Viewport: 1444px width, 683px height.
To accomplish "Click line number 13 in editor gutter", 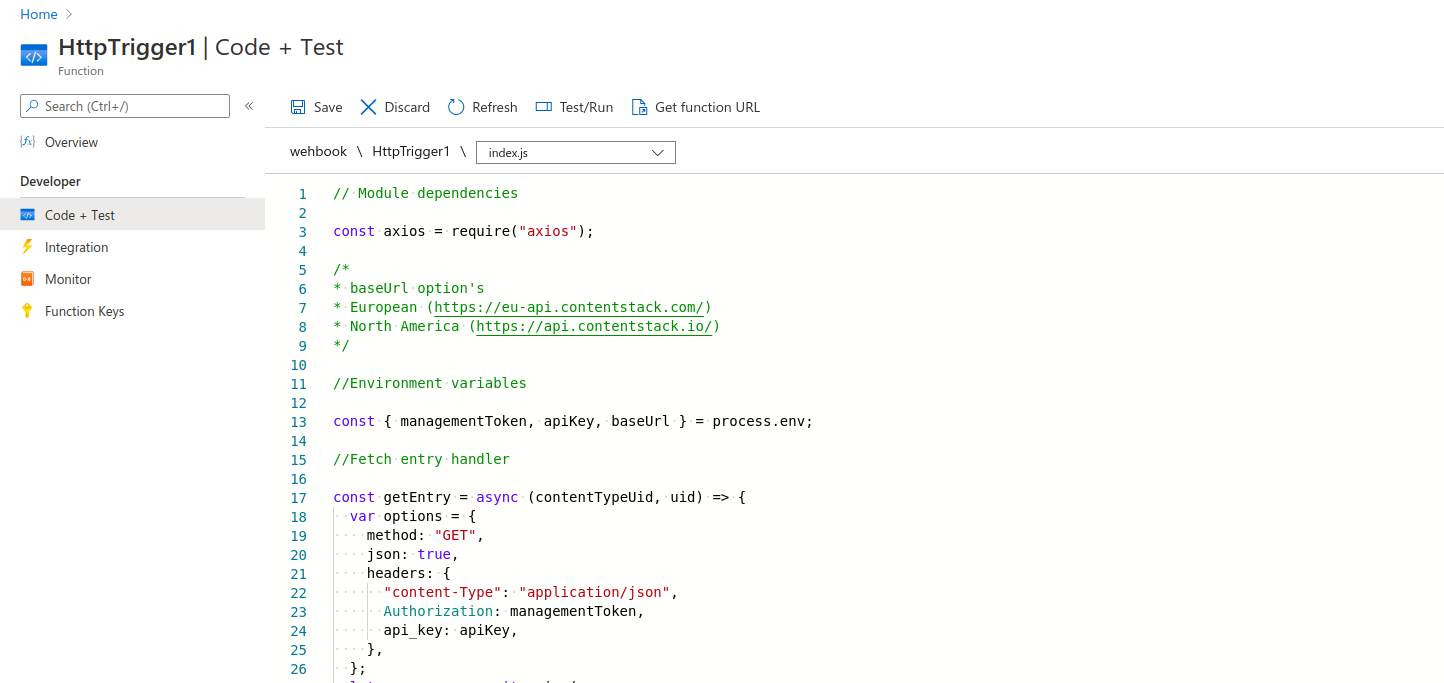I will (x=298, y=422).
